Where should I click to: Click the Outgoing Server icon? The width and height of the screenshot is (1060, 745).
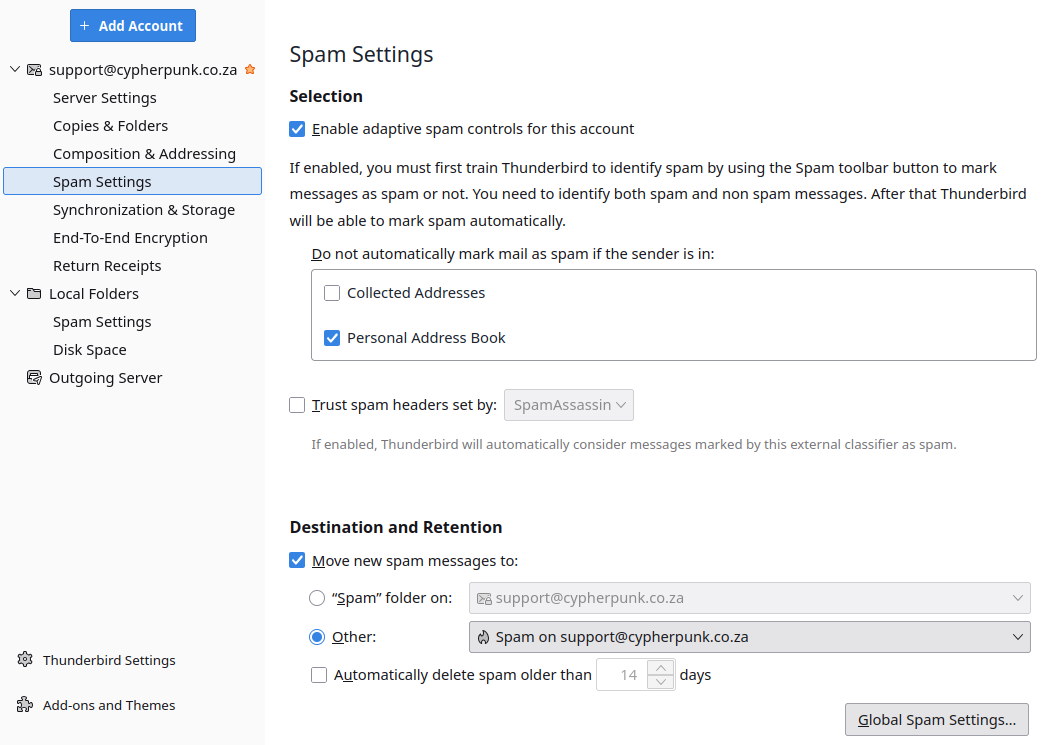pyautogui.click(x=34, y=377)
